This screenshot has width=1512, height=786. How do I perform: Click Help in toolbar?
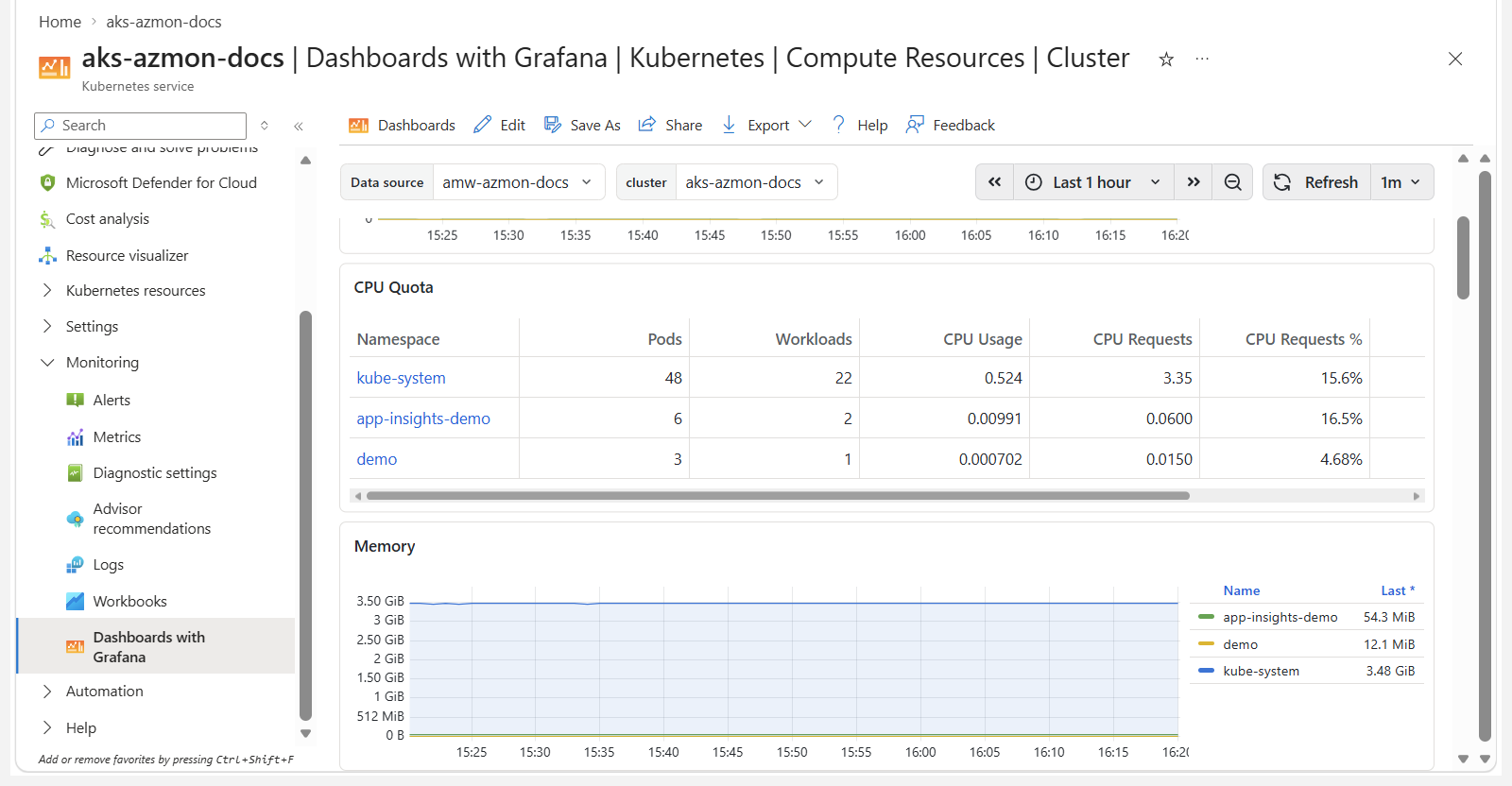(859, 126)
